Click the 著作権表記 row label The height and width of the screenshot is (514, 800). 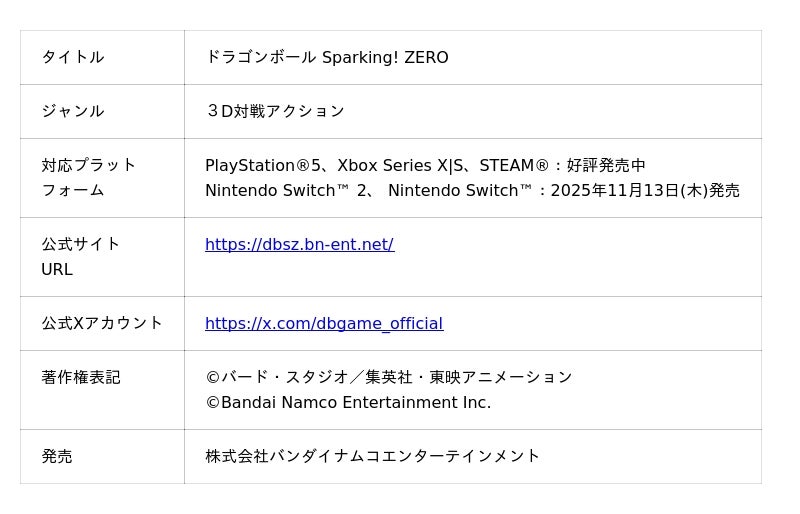80,378
